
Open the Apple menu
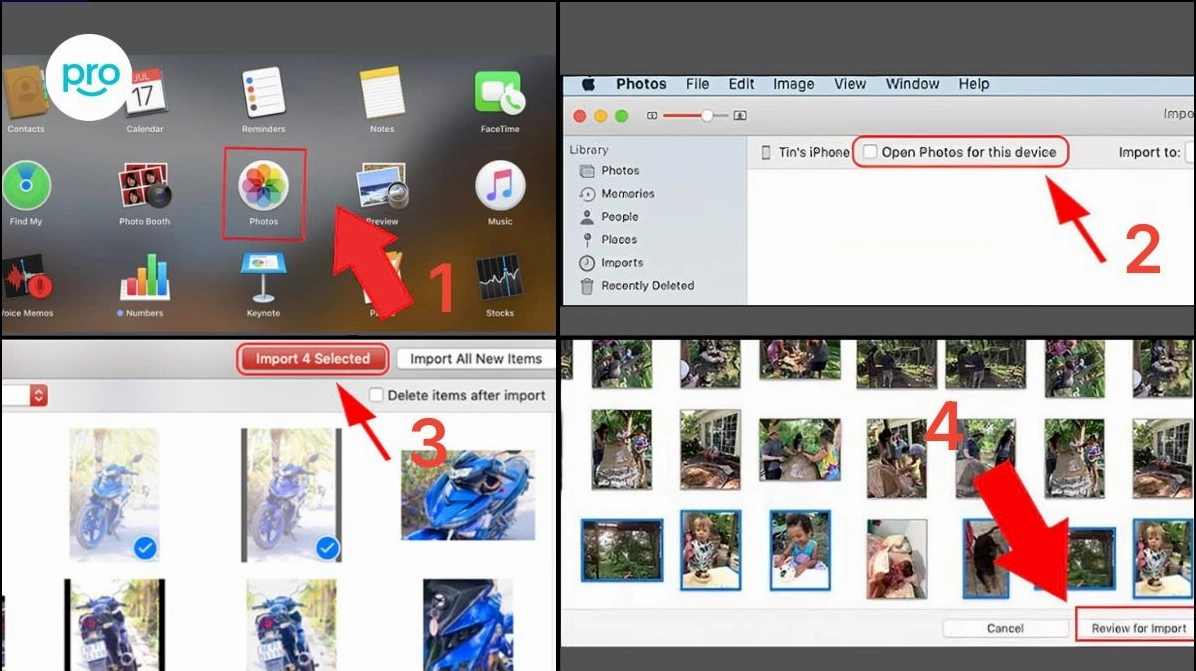point(588,84)
